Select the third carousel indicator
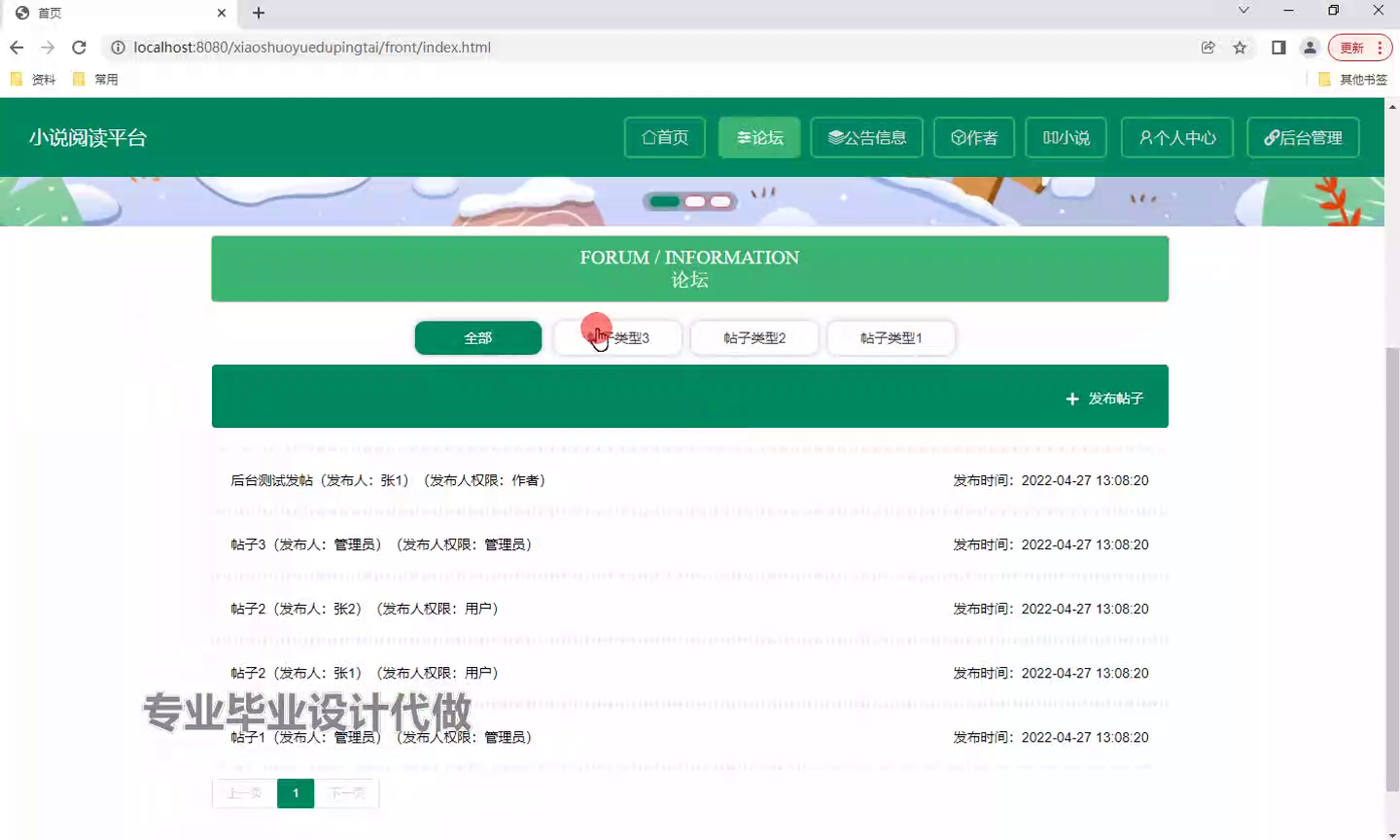This screenshot has width=1400, height=840. click(x=720, y=201)
